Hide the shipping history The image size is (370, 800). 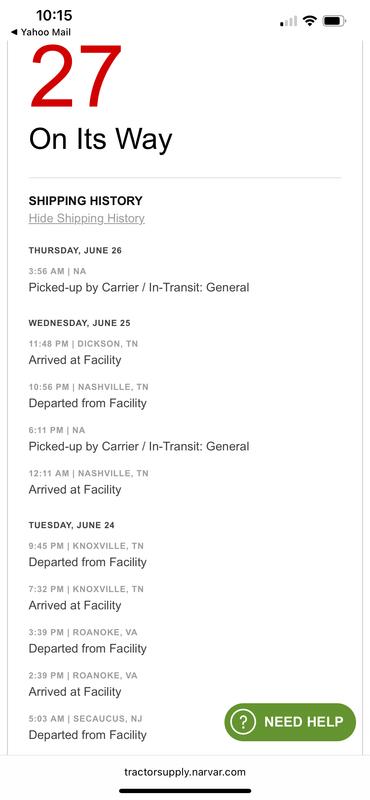(x=87, y=218)
